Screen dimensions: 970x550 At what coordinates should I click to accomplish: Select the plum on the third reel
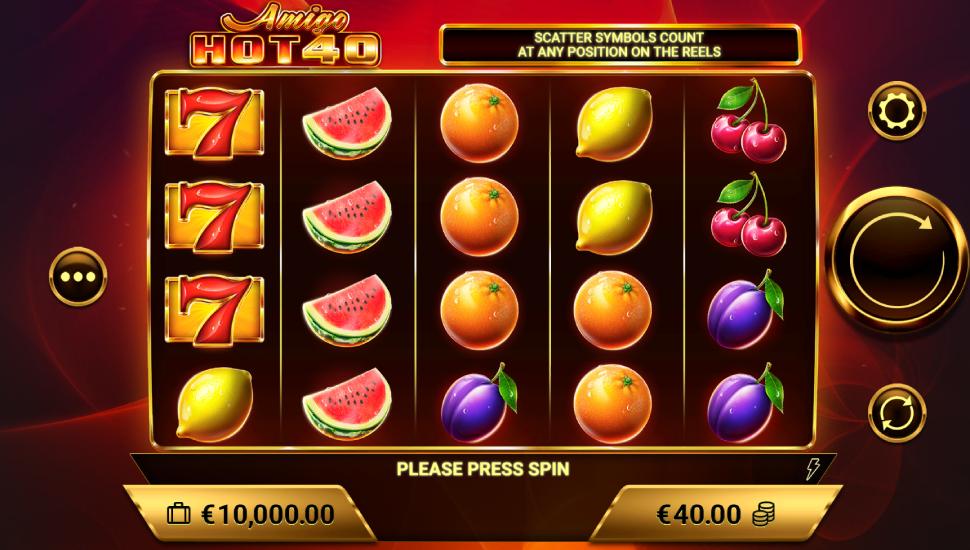tap(479, 403)
